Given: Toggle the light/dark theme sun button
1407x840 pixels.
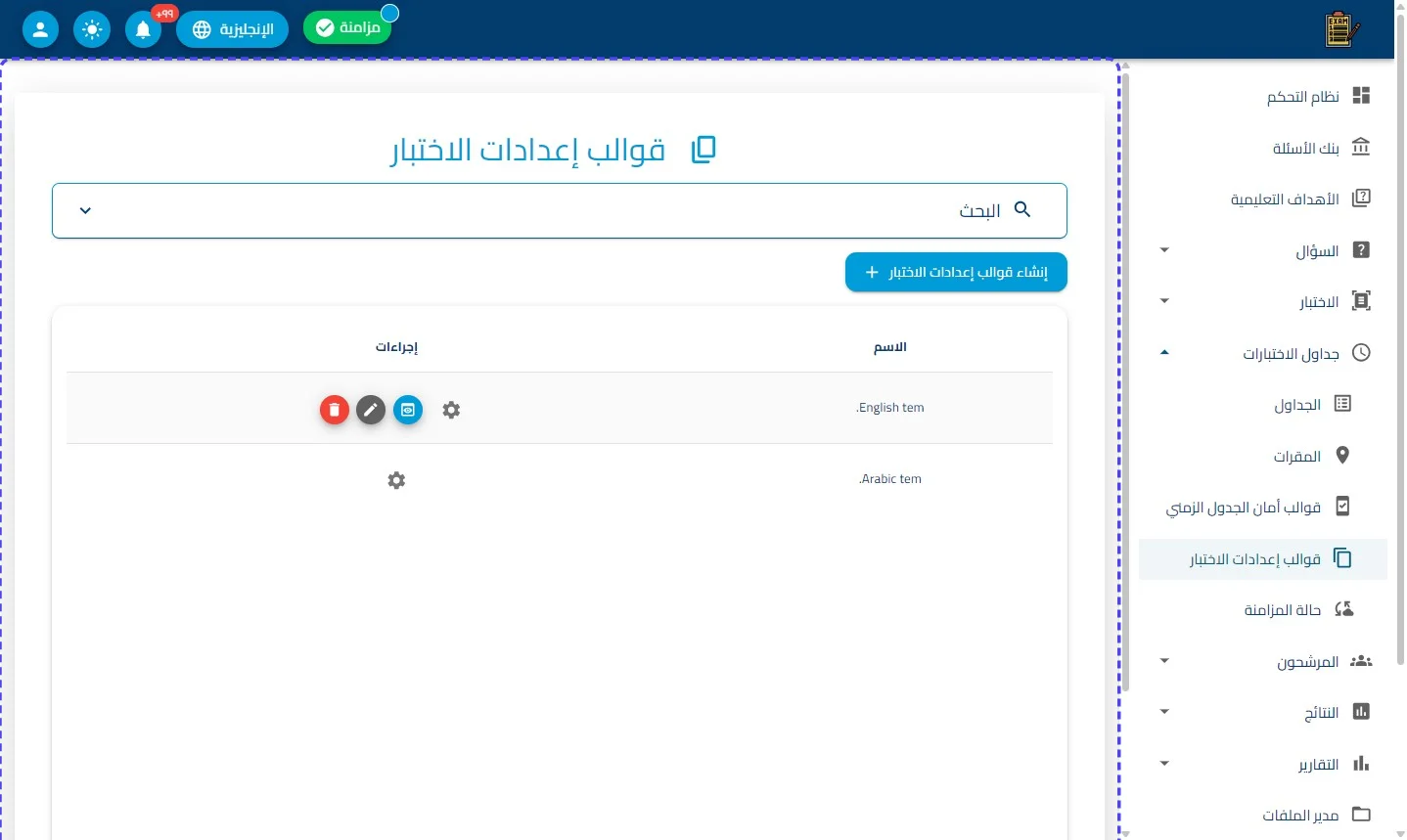Looking at the screenshot, I should (92, 29).
